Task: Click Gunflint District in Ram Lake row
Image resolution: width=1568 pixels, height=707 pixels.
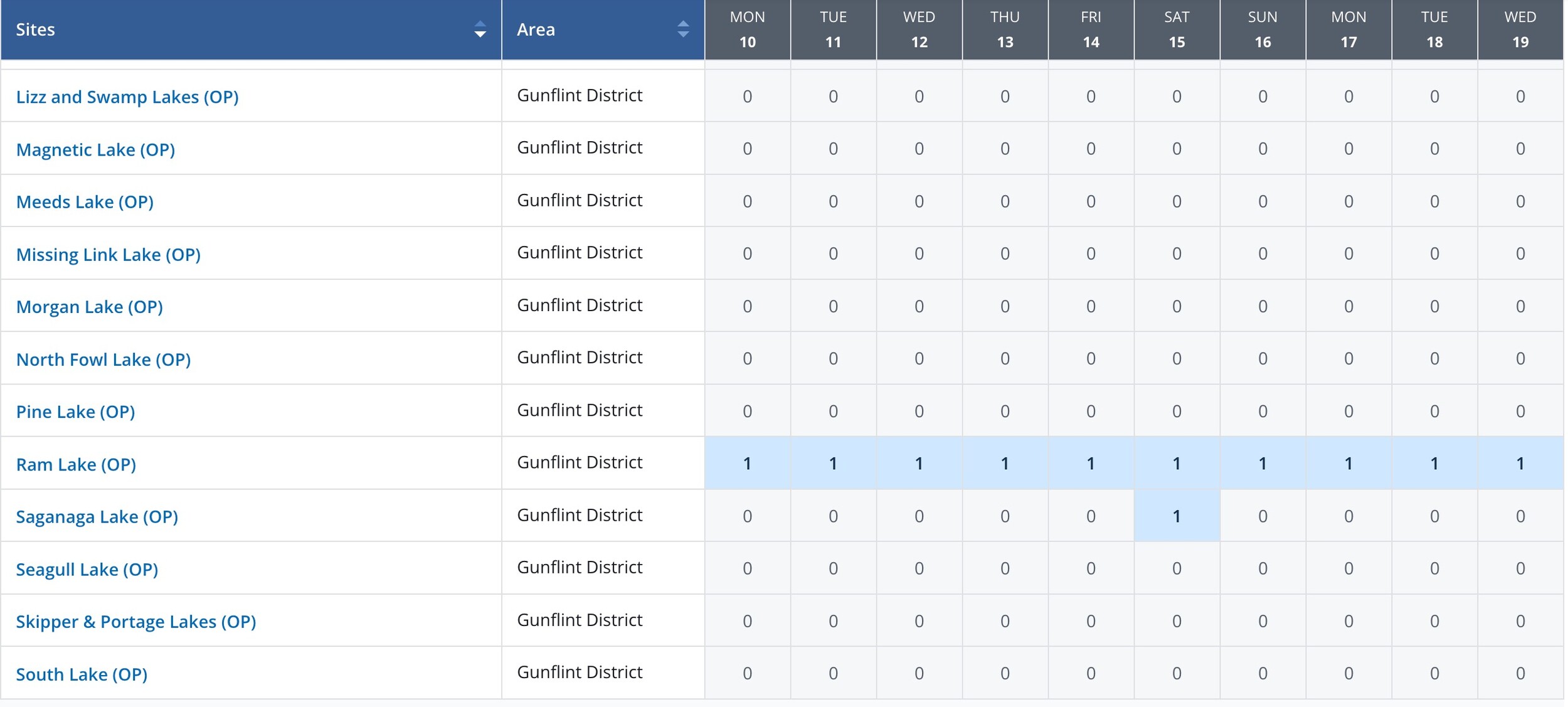Action: coord(580,462)
